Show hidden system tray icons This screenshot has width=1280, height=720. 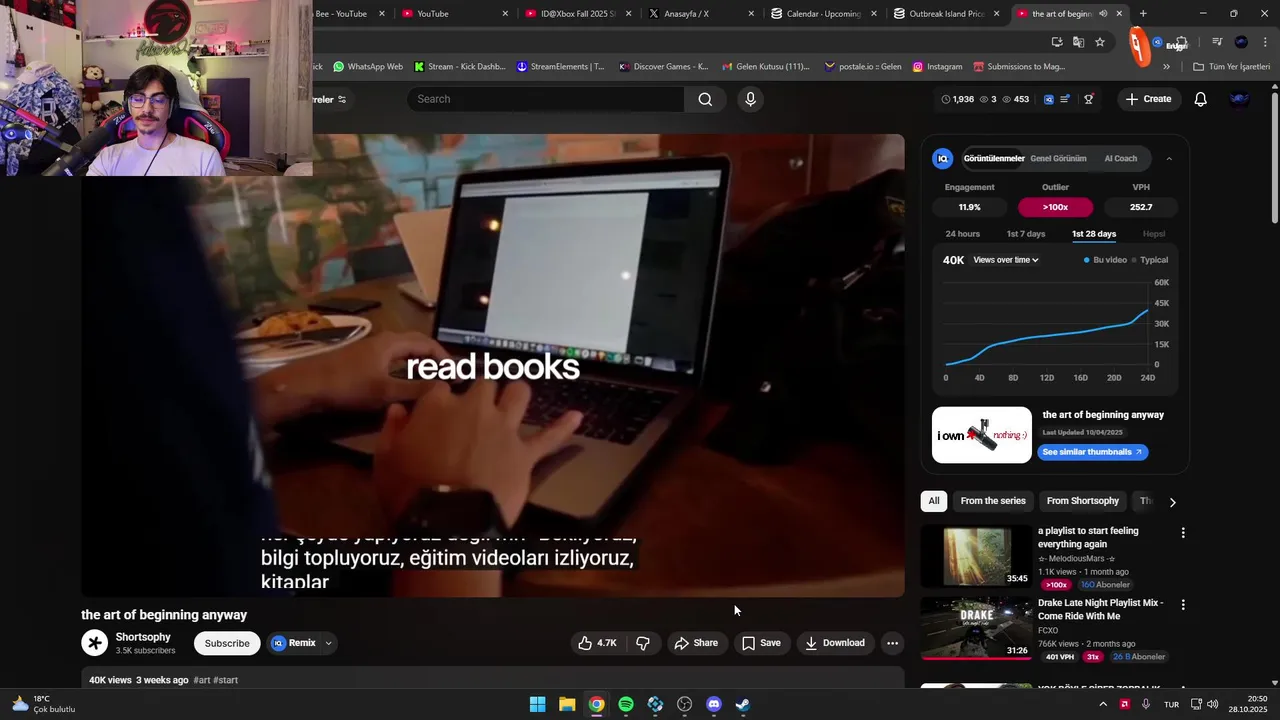(1103, 704)
